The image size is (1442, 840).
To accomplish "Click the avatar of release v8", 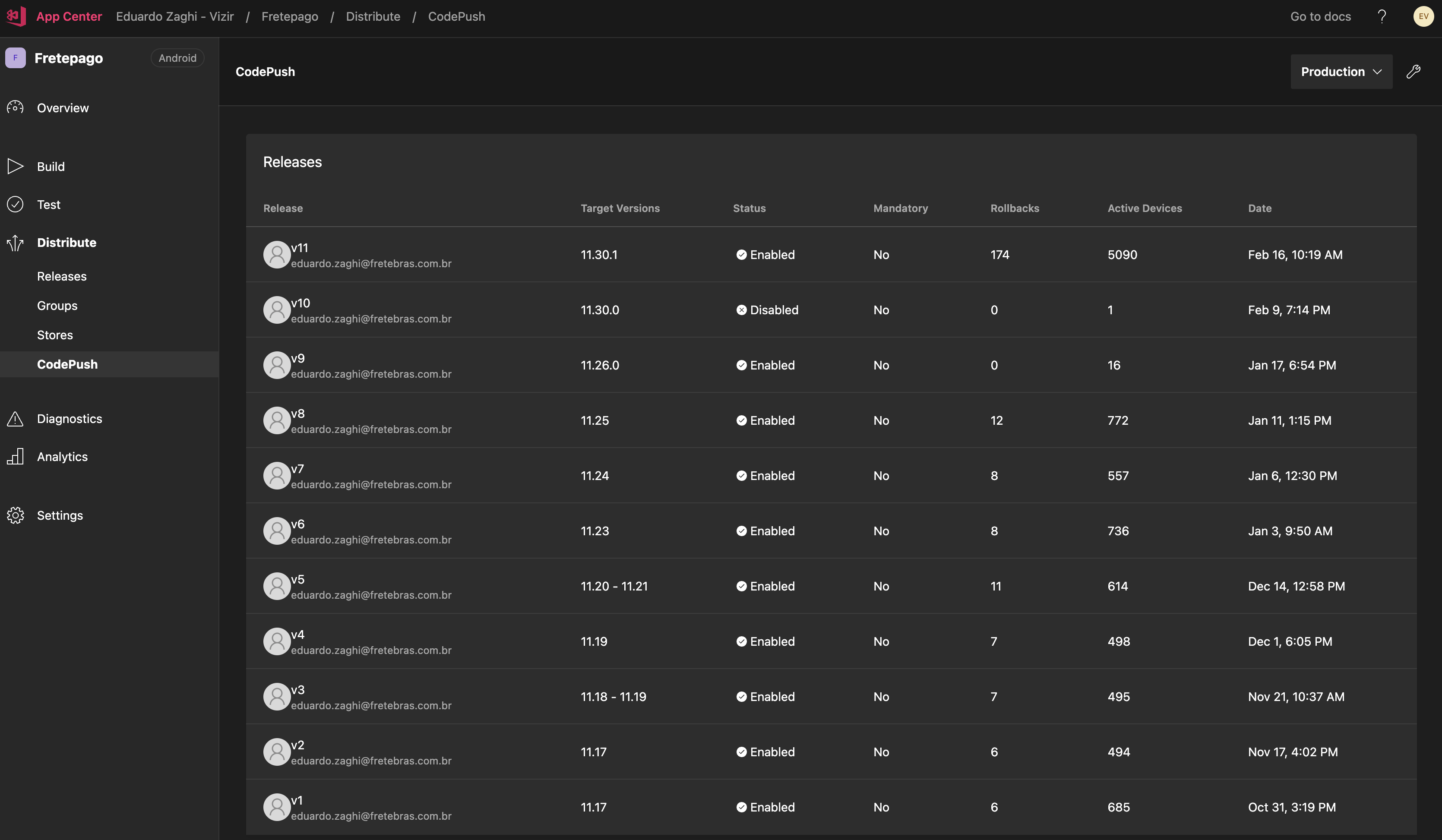I will point(277,420).
